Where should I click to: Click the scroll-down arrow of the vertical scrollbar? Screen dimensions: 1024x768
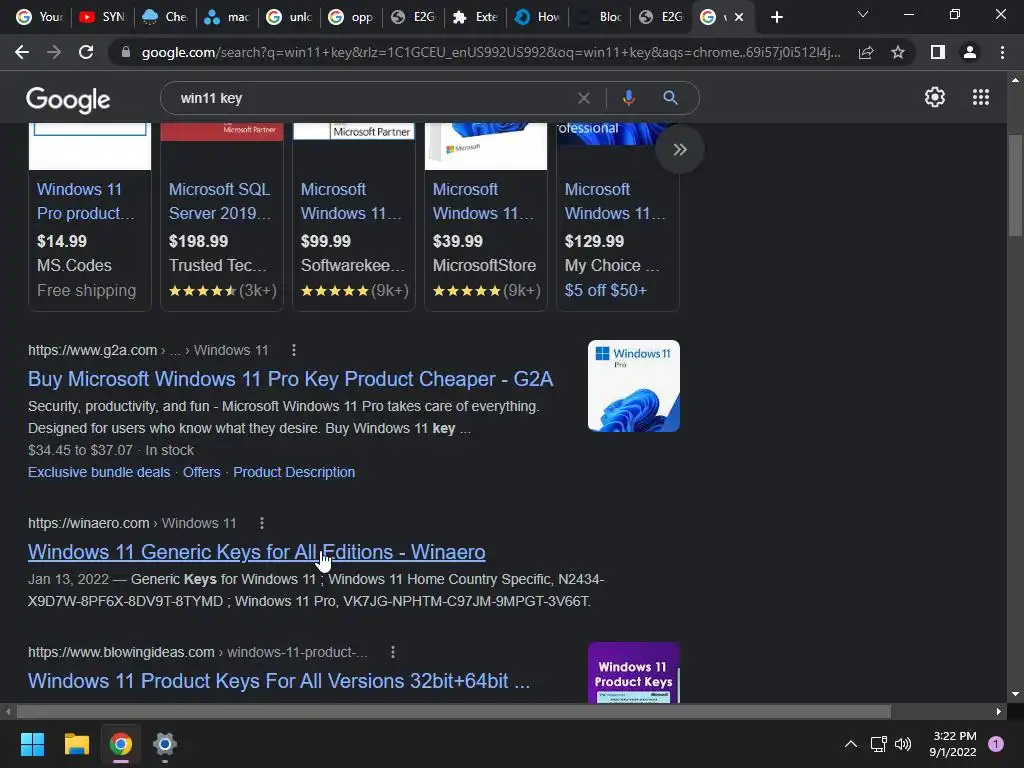click(x=1015, y=694)
